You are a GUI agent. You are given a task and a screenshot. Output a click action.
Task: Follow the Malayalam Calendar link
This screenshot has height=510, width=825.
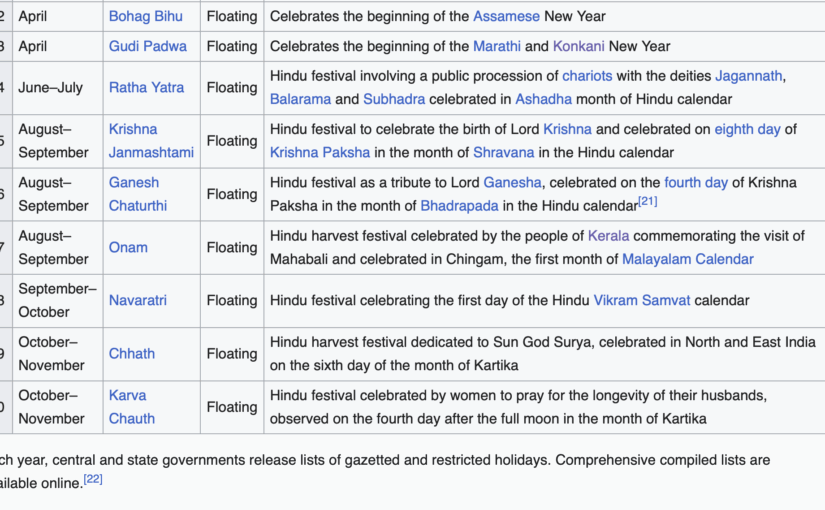click(688, 259)
